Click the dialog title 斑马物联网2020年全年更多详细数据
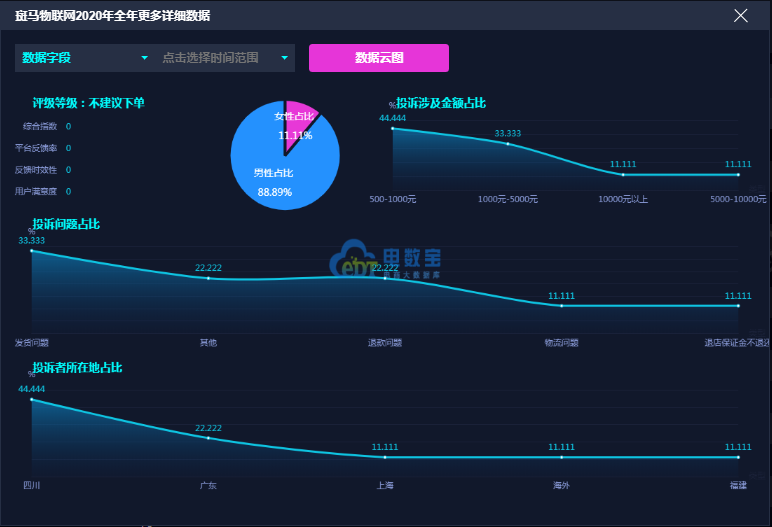 pyautogui.click(x=112, y=16)
